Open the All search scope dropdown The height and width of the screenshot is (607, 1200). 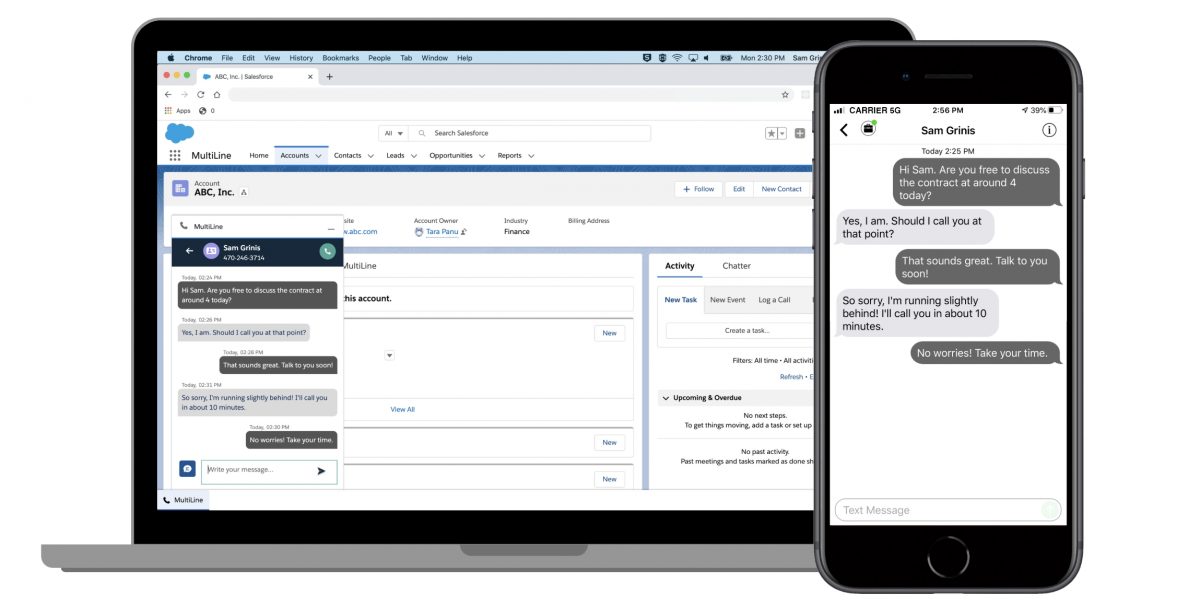point(393,133)
